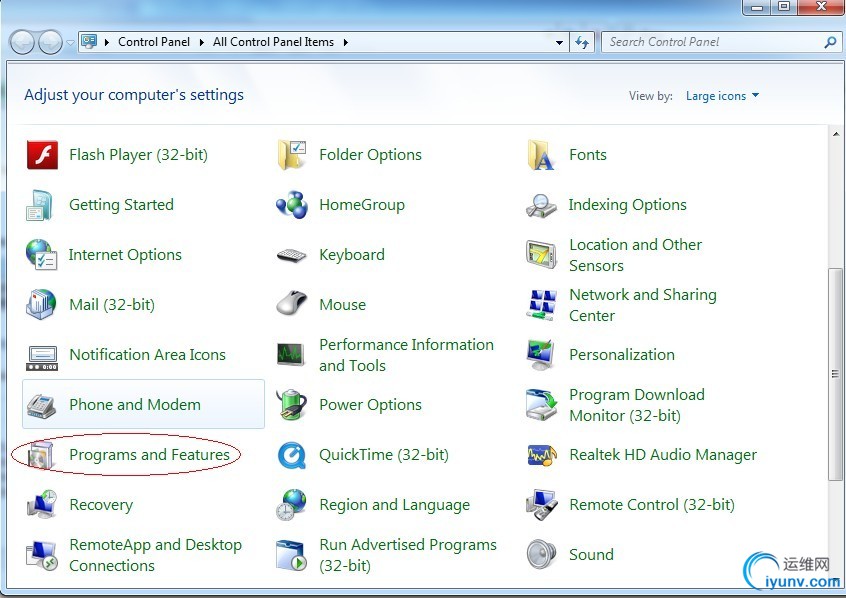Click the scrollbar up arrow
This screenshot has height=598, width=846.
click(836, 133)
